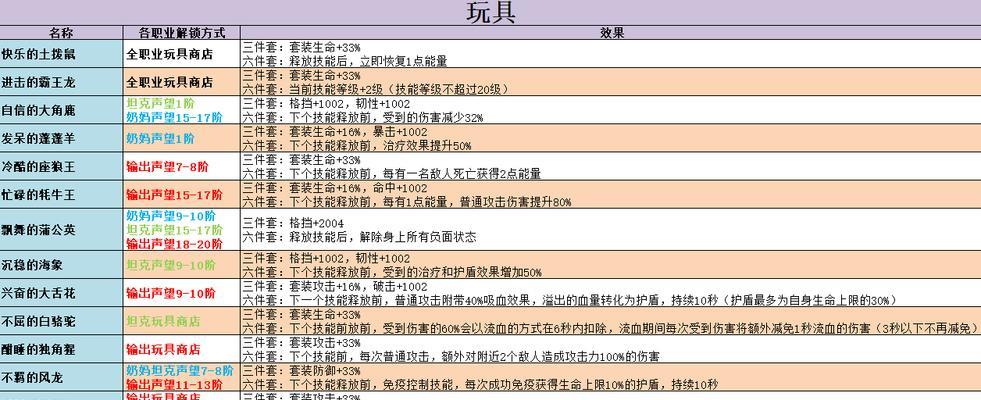Click the cell 飘舞的蒲公英

pyautogui.click(x=61, y=230)
